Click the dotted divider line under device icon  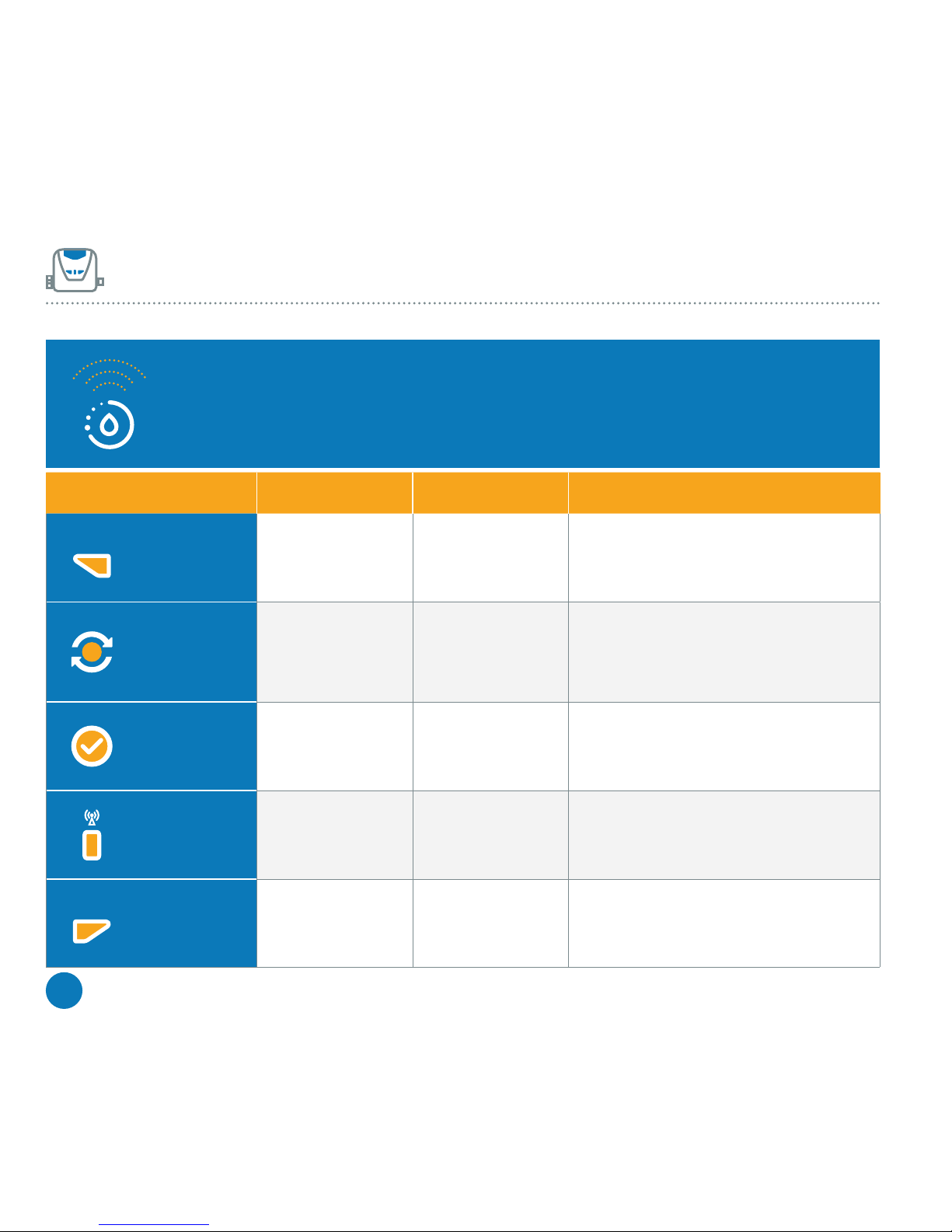pos(463,303)
